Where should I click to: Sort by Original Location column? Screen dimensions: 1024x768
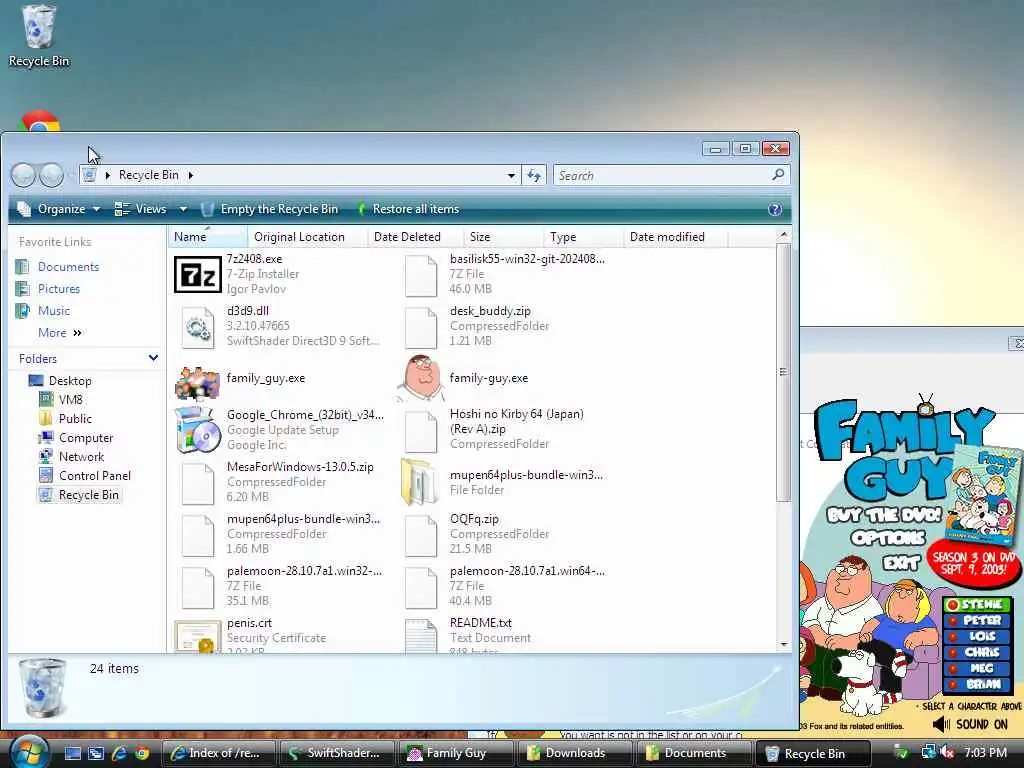(307, 236)
